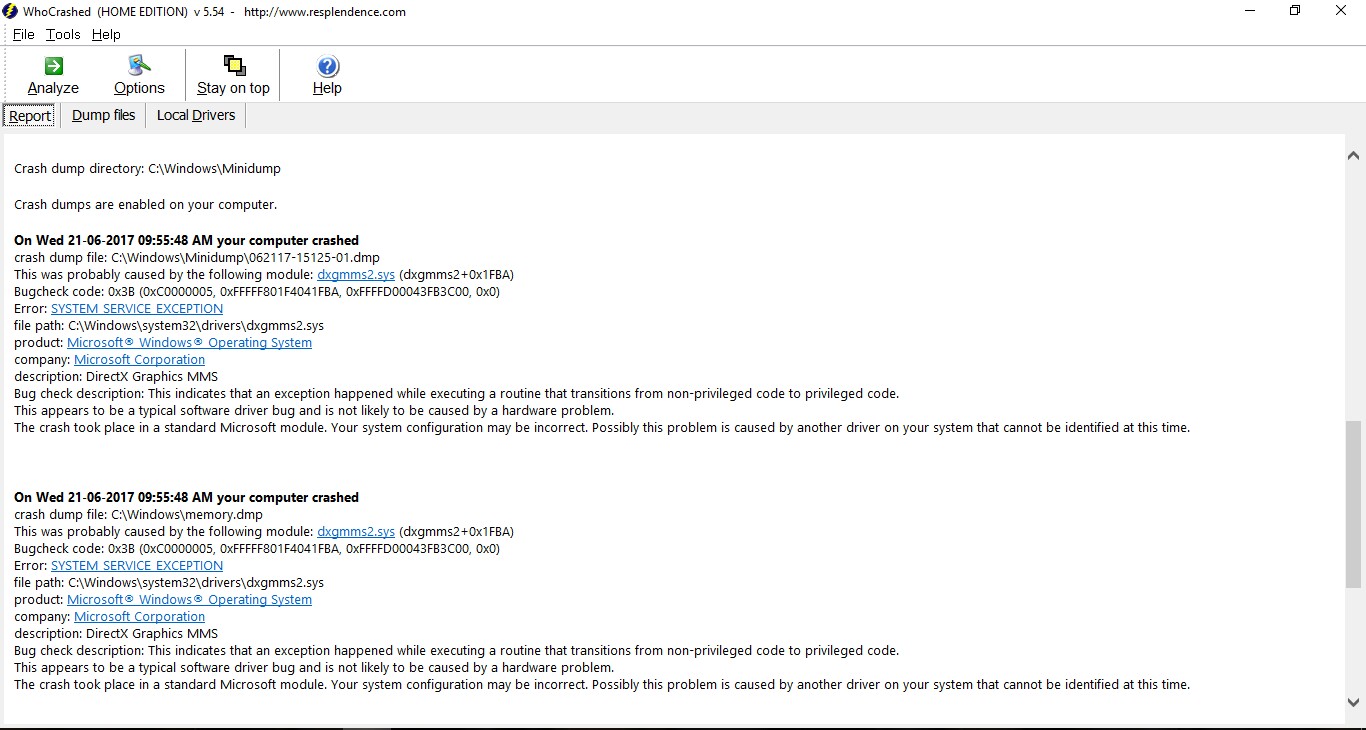The image size is (1366, 730).
Task: Switch to the Local Drivers tab
Action: (x=196, y=115)
